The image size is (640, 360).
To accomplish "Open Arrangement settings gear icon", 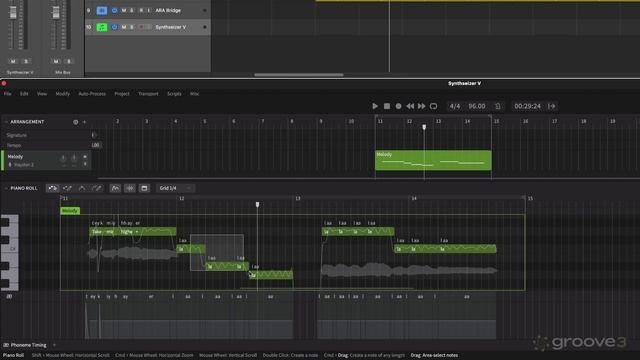I will 76,122.
